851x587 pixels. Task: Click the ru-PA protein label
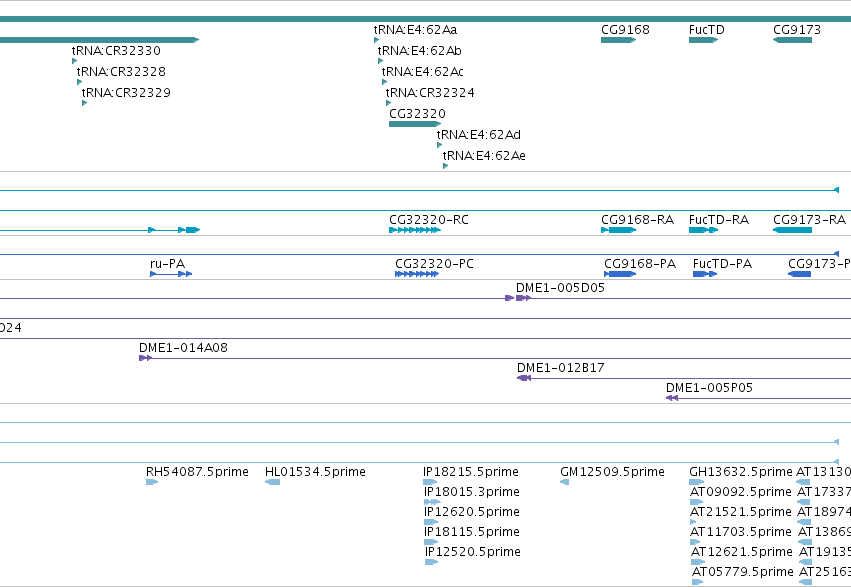(x=168, y=264)
